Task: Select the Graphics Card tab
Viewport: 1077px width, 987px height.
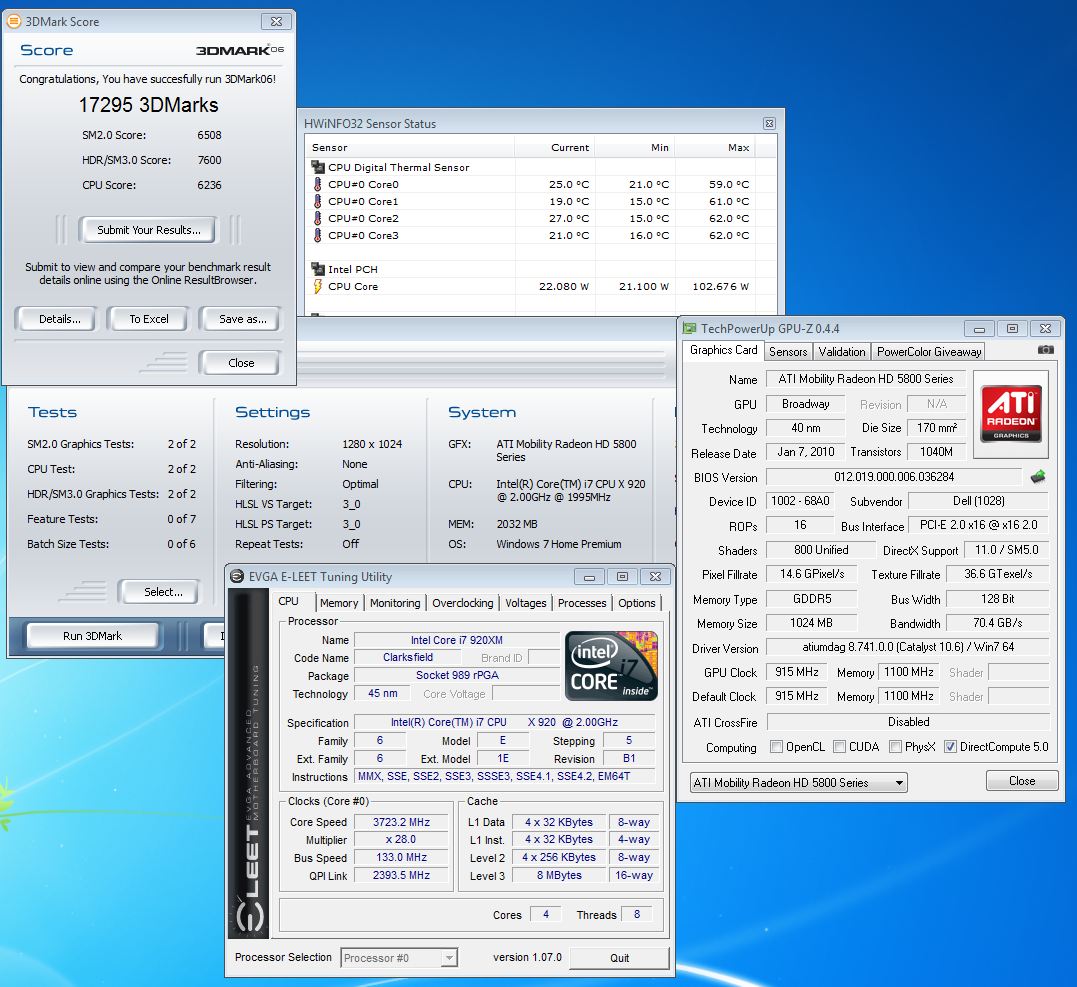Action: 723,350
